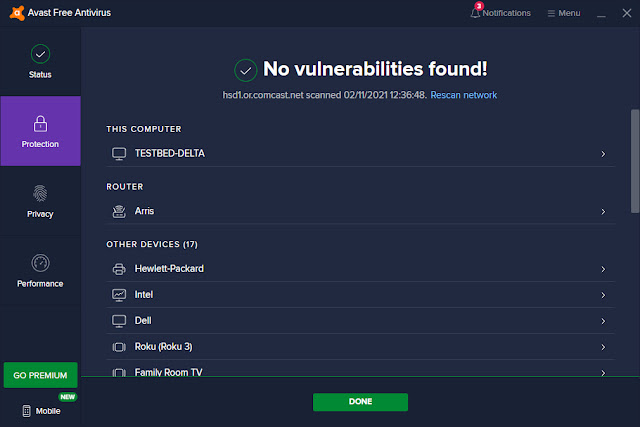Image resolution: width=640 pixels, height=427 pixels.
Task: Click the NEW badge above Mobile
Action: coord(67,397)
